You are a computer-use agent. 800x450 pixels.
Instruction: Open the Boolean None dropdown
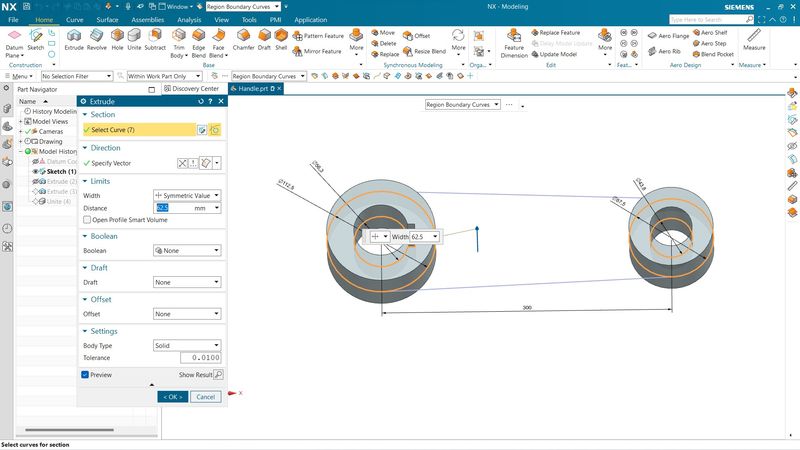point(187,251)
